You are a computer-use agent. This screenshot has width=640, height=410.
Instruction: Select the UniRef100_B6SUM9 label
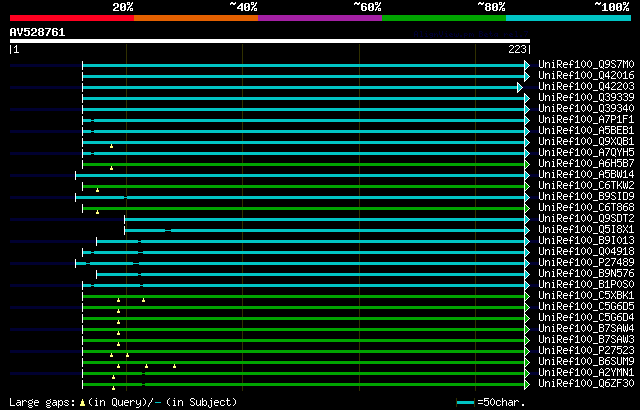click(586, 362)
